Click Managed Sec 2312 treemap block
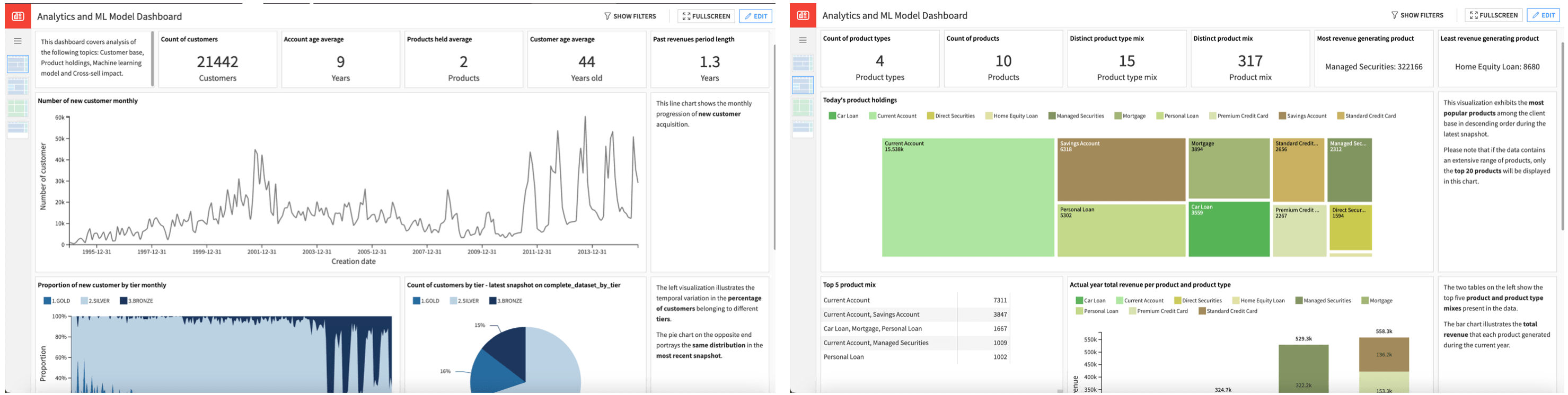 [1350, 170]
